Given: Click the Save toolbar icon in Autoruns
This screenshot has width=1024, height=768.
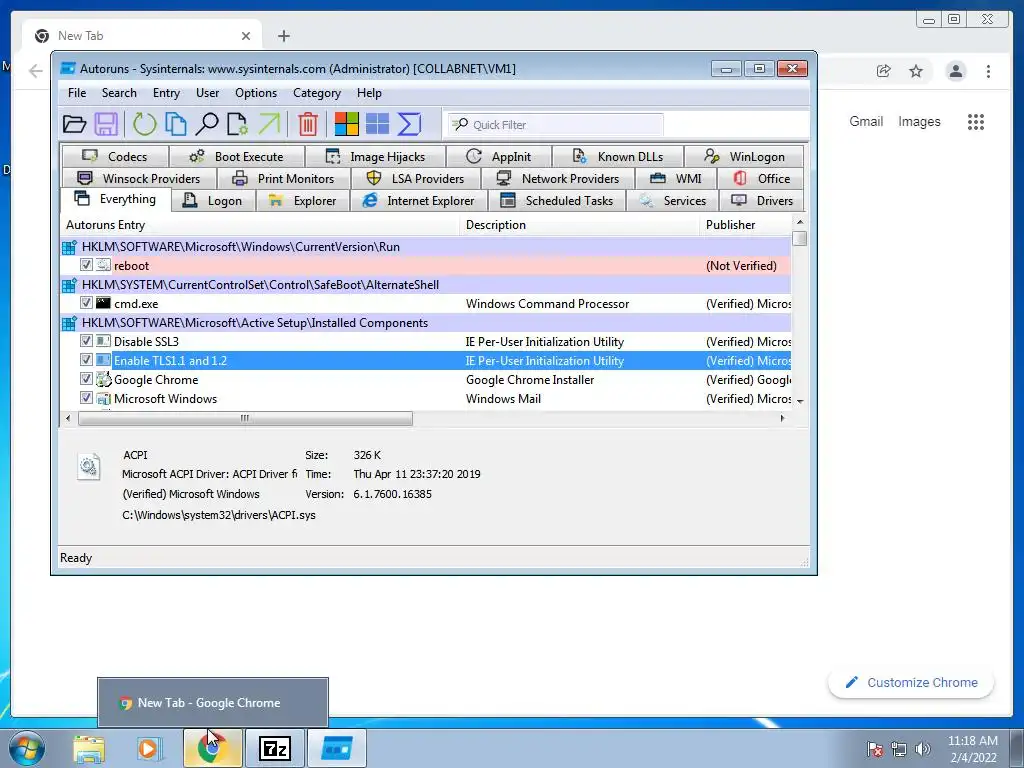Looking at the screenshot, I should (106, 124).
